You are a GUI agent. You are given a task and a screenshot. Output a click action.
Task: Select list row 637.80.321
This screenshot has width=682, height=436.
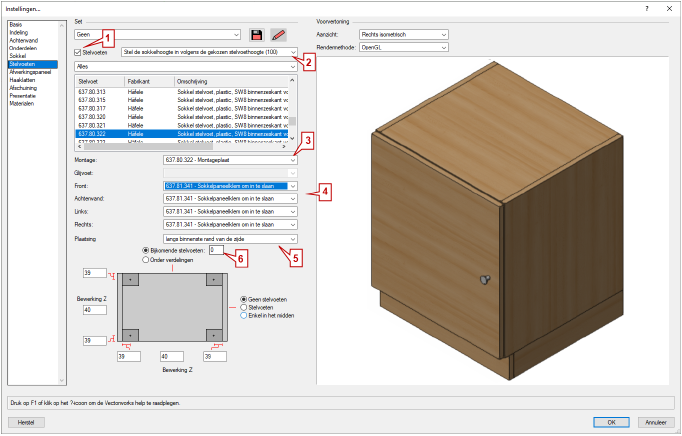click(x=182, y=125)
